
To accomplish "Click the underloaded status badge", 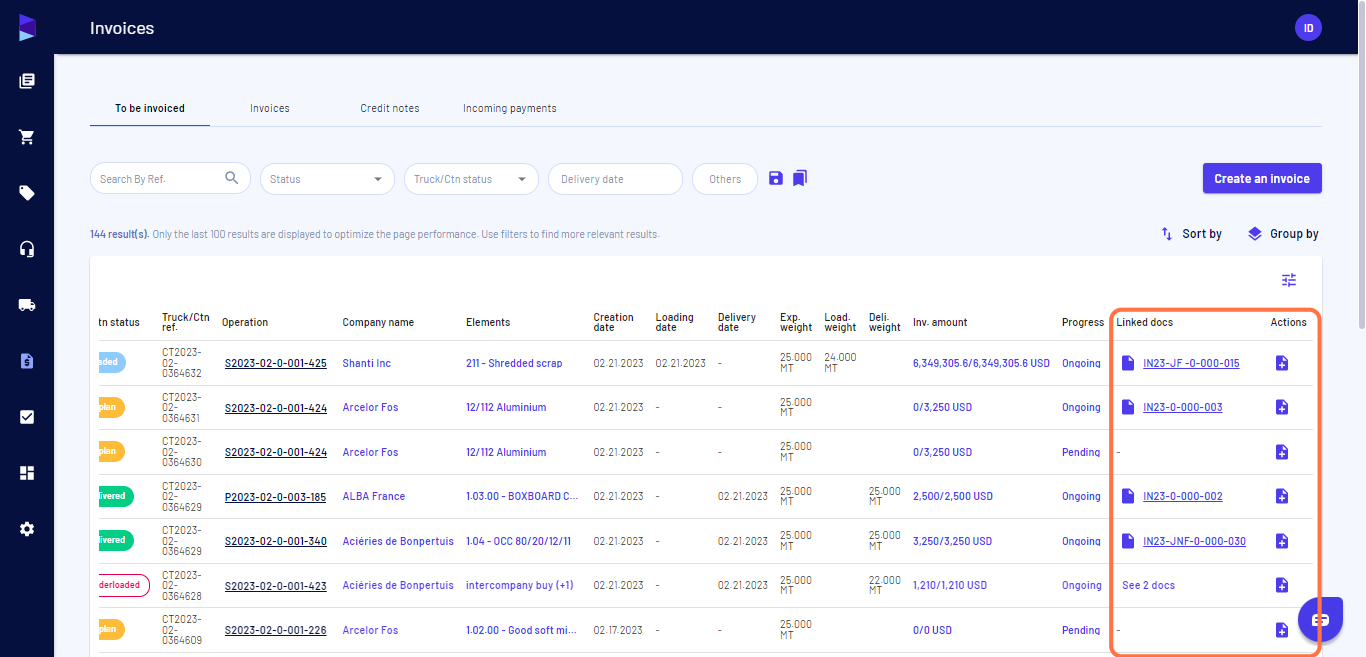I will (x=122, y=585).
